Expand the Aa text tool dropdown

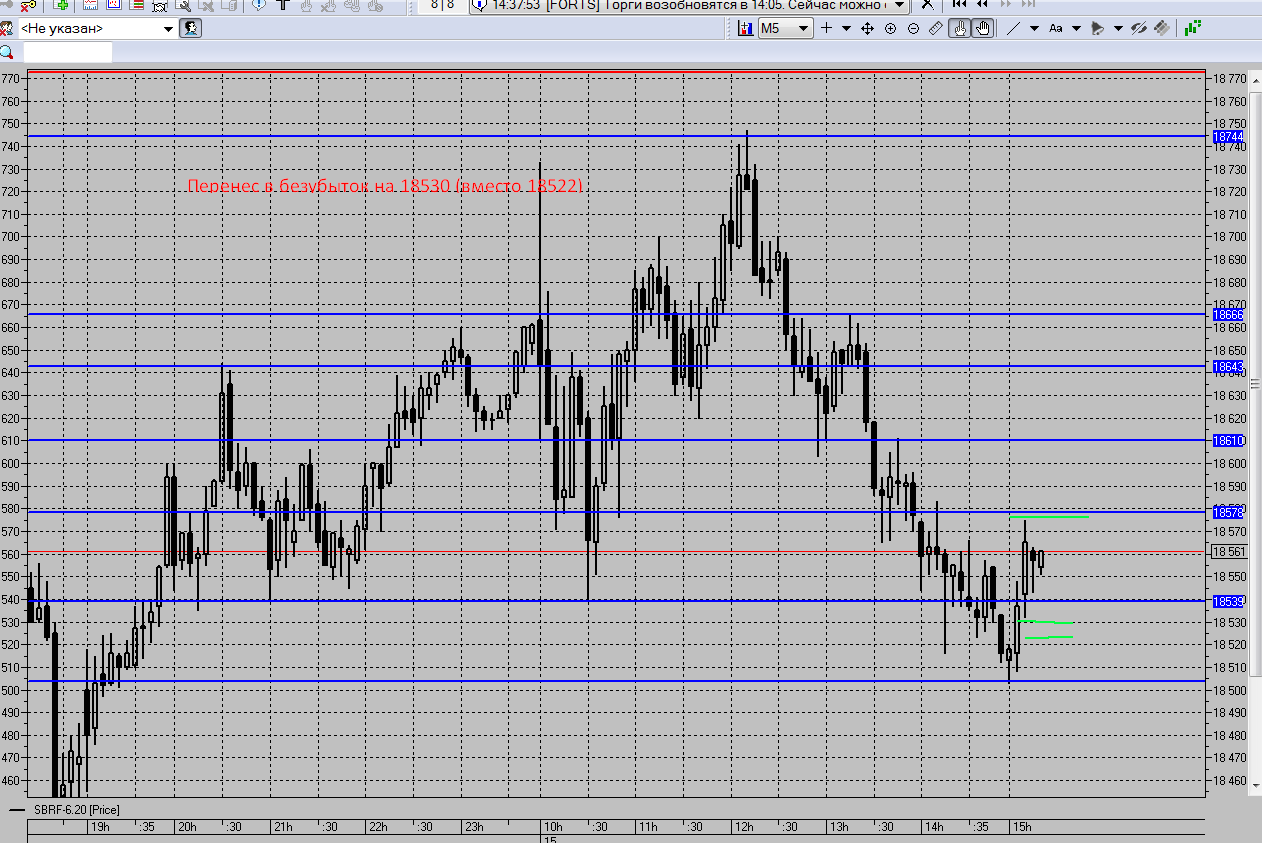coord(1075,28)
